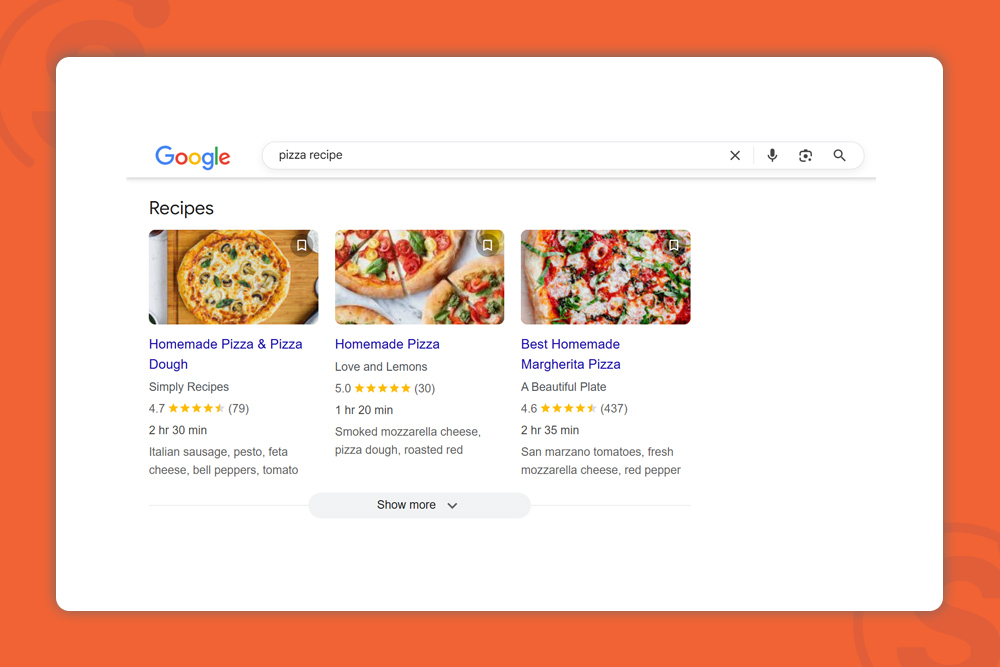
Task: Click the 4.7 star rating of Simply Recipes
Action: point(199,409)
